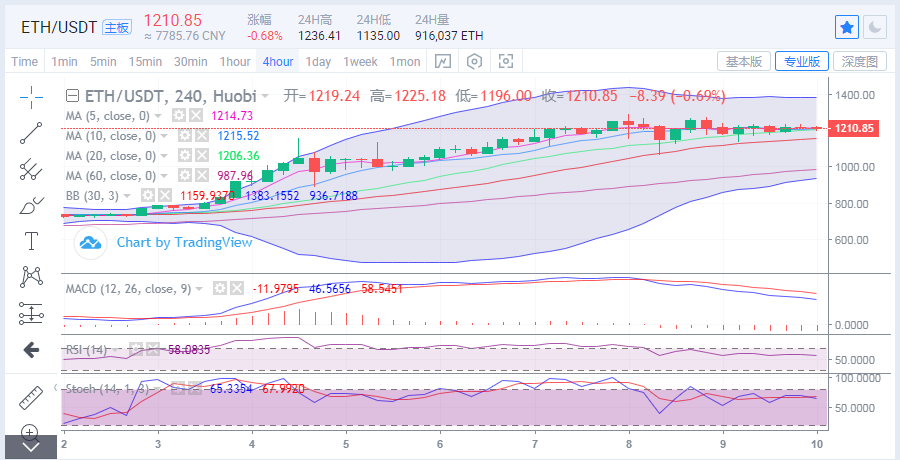Select the pitchfork drawing tool
The height and width of the screenshot is (460, 900).
31,169
